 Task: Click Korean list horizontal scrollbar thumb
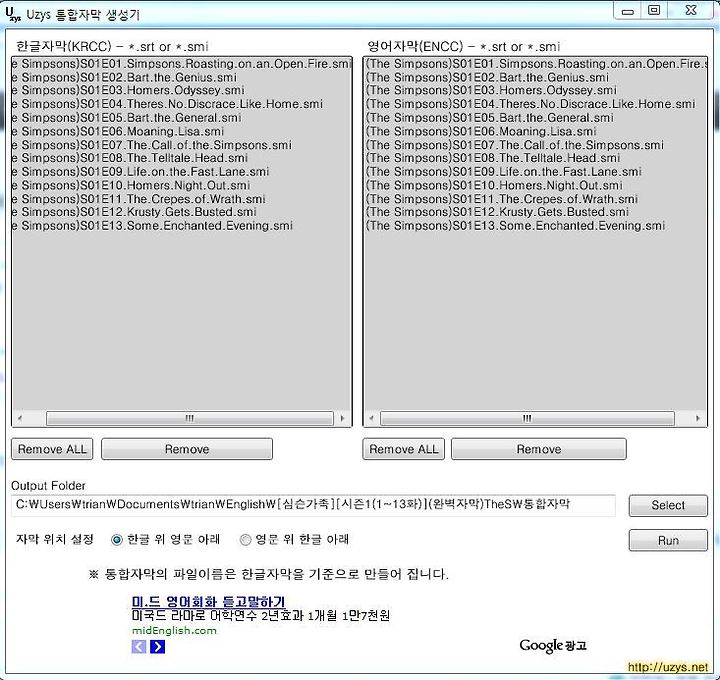tap(190, 418)
